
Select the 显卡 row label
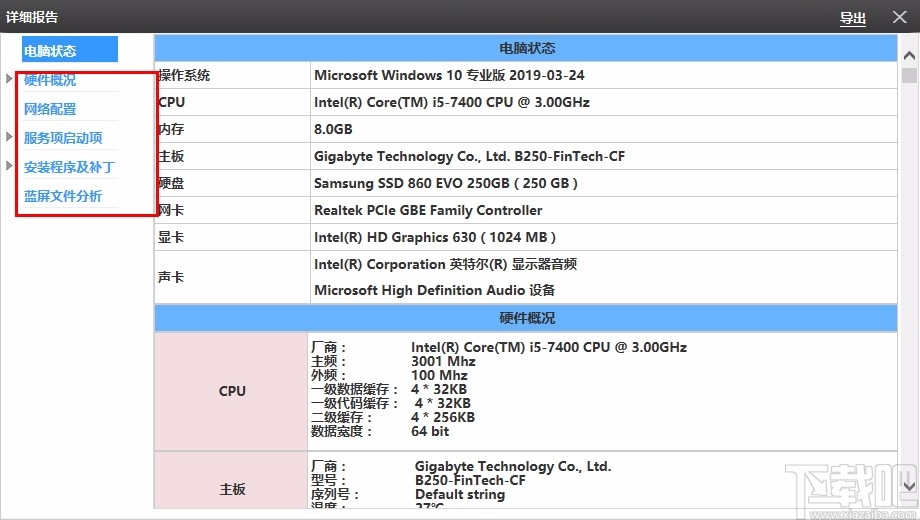pos(171,237)
